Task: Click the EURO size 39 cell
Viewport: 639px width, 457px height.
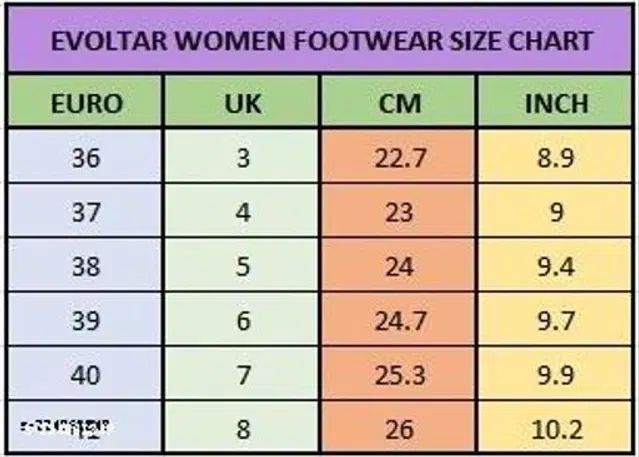Action: (x=85, y=319)
